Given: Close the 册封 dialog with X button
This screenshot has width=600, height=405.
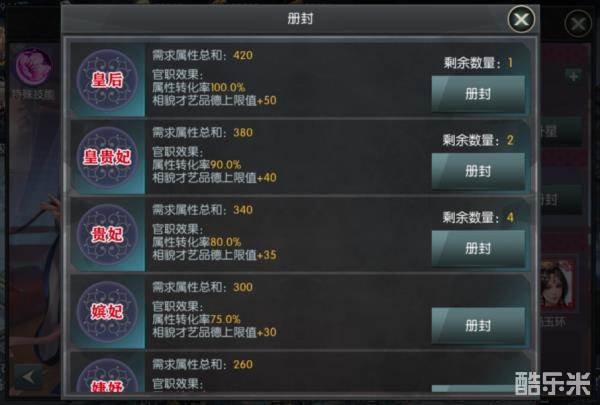Looking at the screenshot, I should click(521, 19).
